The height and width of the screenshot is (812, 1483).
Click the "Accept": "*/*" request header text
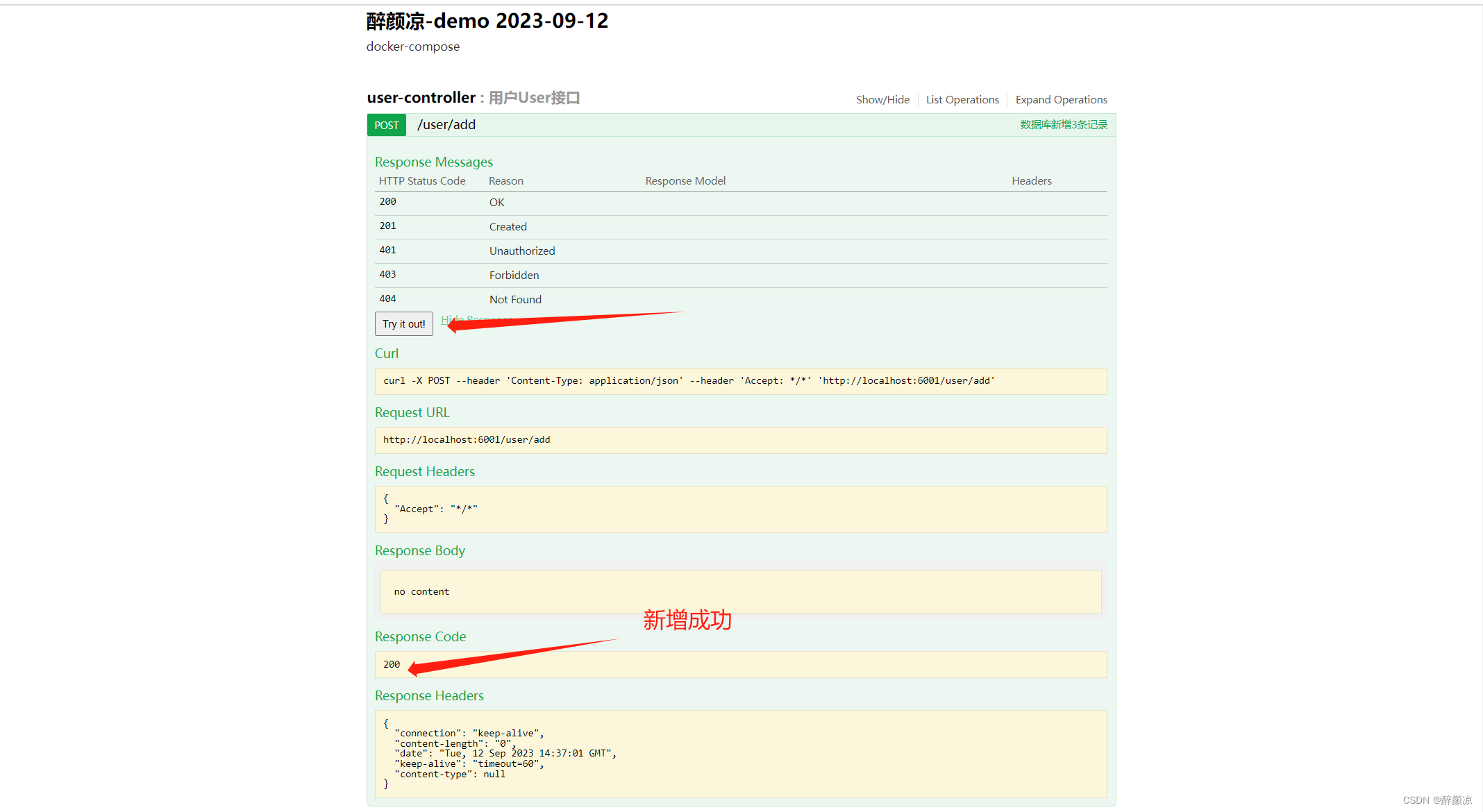click(436, 509)
